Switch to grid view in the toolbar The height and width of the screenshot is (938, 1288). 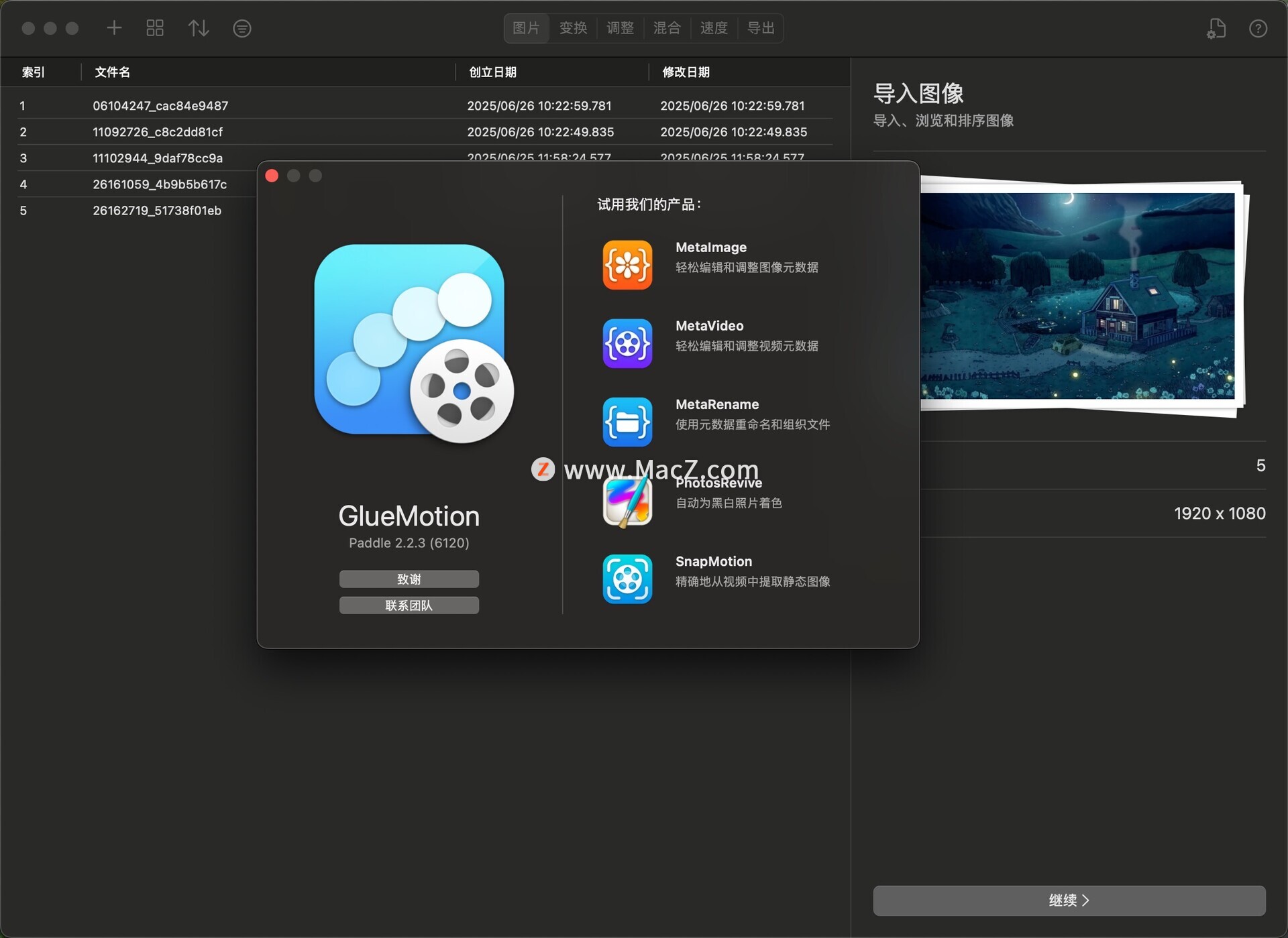tap(155, 28)
